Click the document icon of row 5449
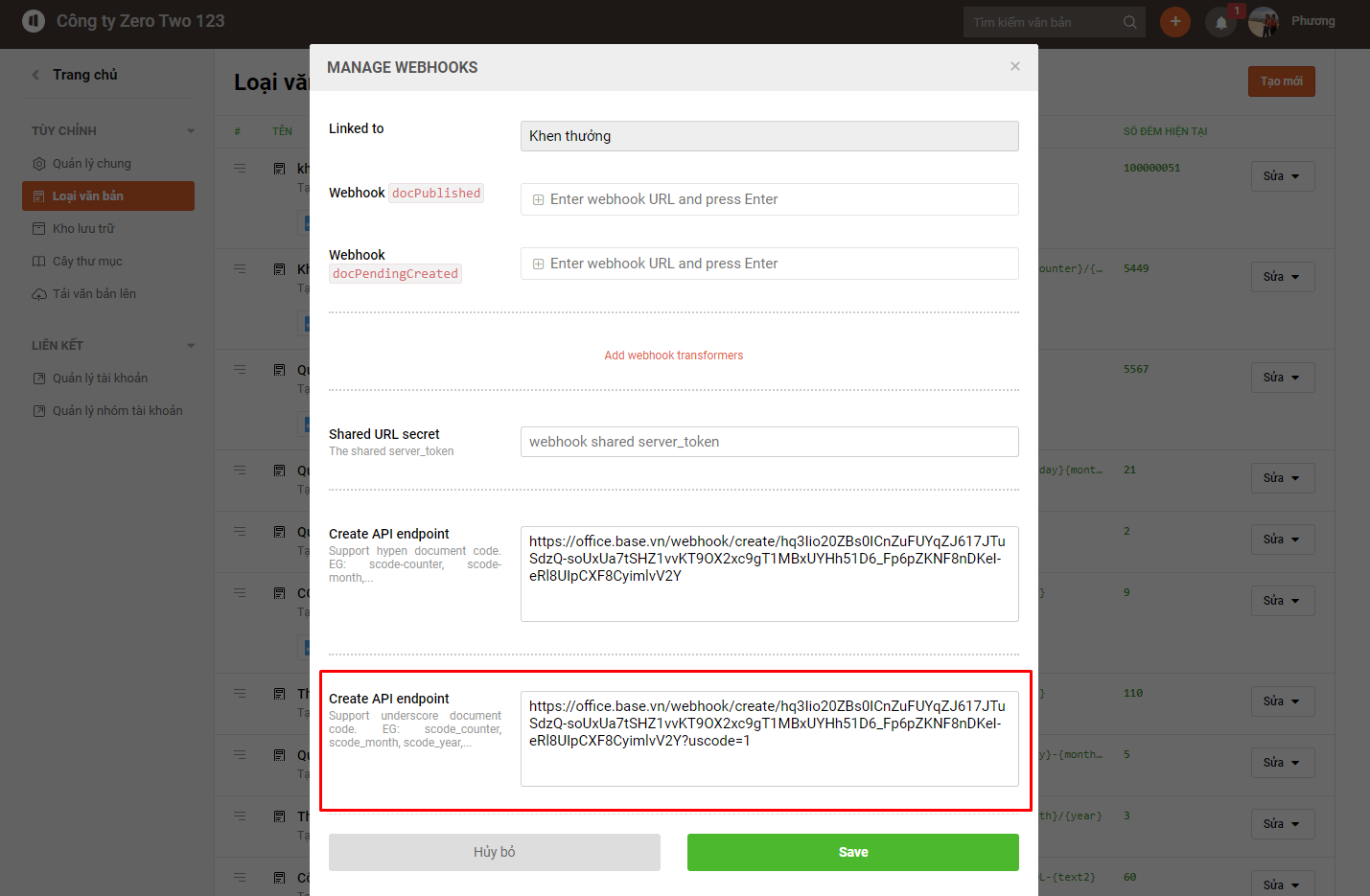 pos(280,269)
